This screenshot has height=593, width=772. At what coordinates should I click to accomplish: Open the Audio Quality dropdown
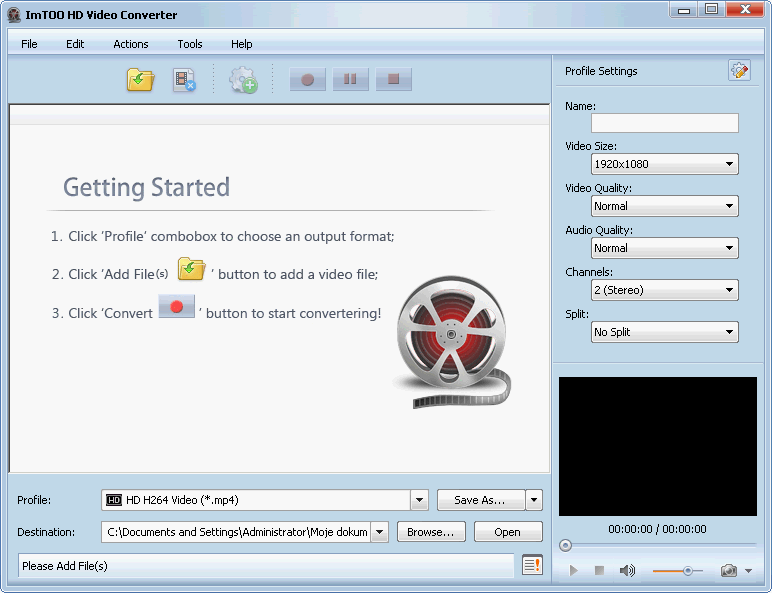(x=664, y=248)
